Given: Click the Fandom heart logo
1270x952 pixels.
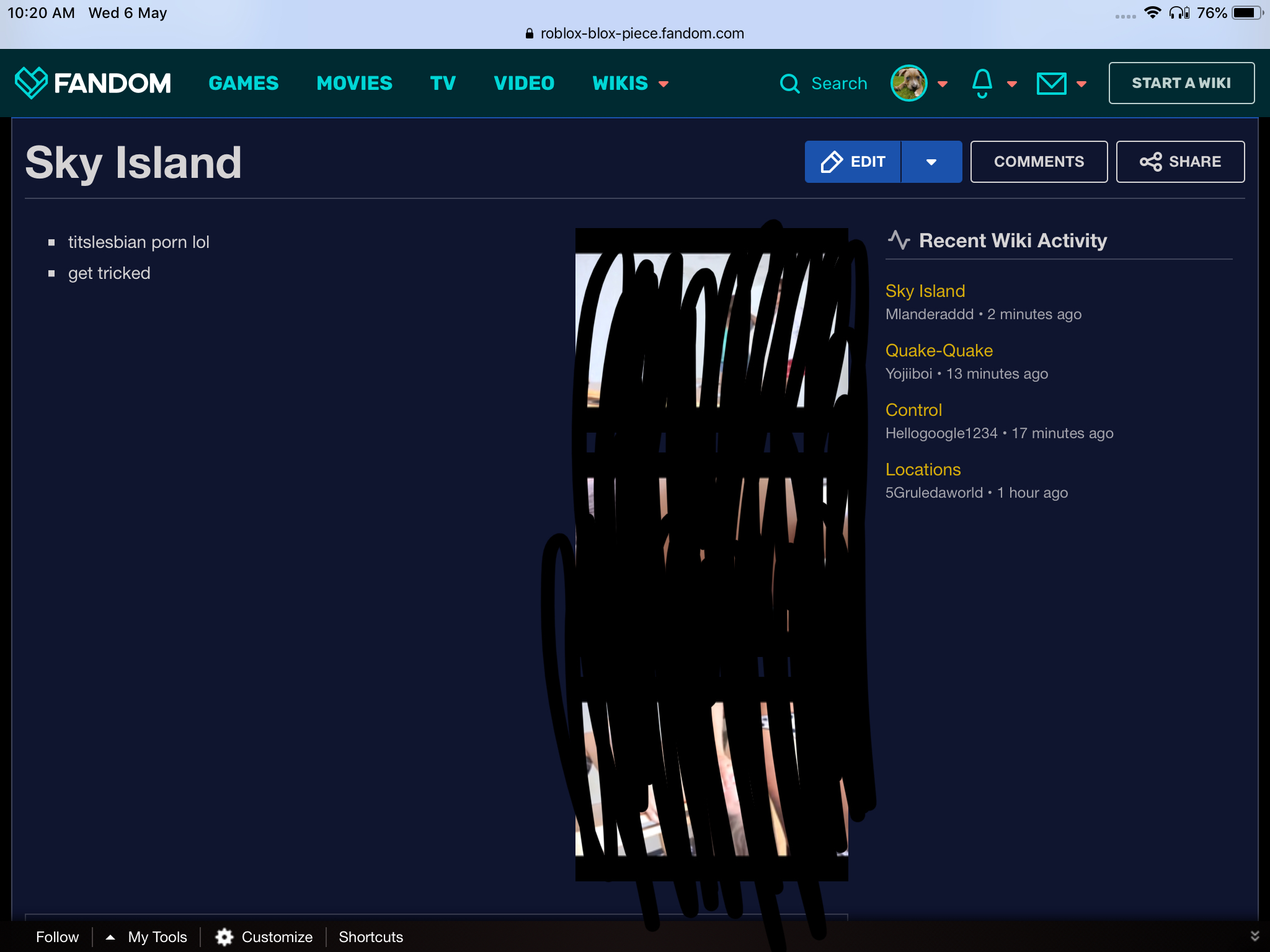Looking at the screenshot, I should (x=31, y=83).
